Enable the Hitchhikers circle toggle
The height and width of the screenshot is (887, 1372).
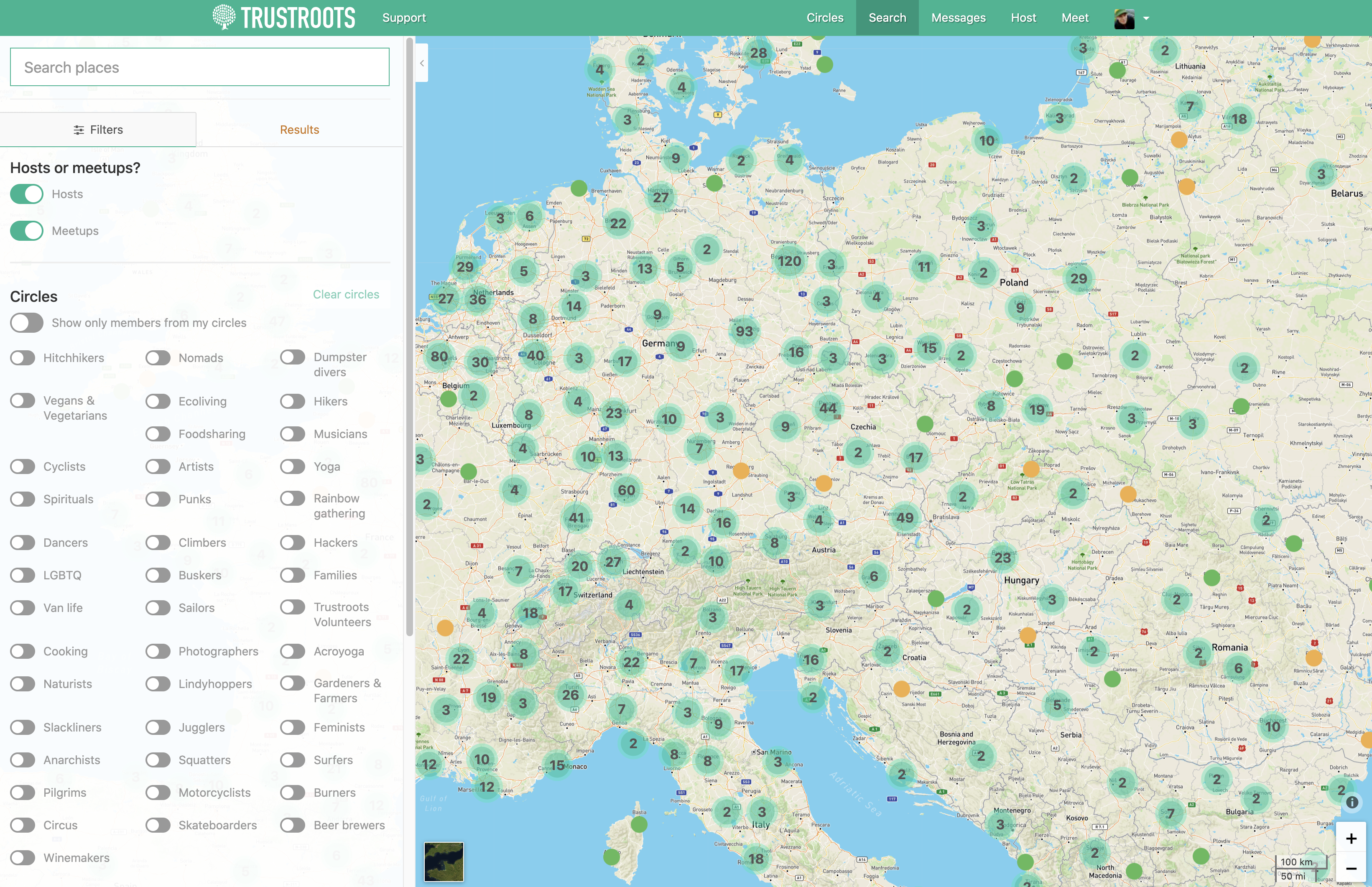click(x=23, y=358)
